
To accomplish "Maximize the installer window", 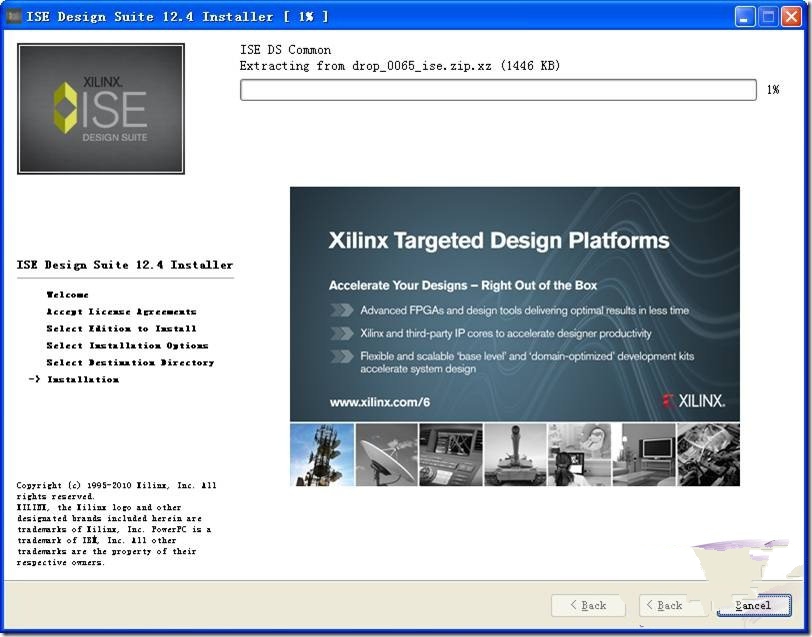I will point(768,17).
